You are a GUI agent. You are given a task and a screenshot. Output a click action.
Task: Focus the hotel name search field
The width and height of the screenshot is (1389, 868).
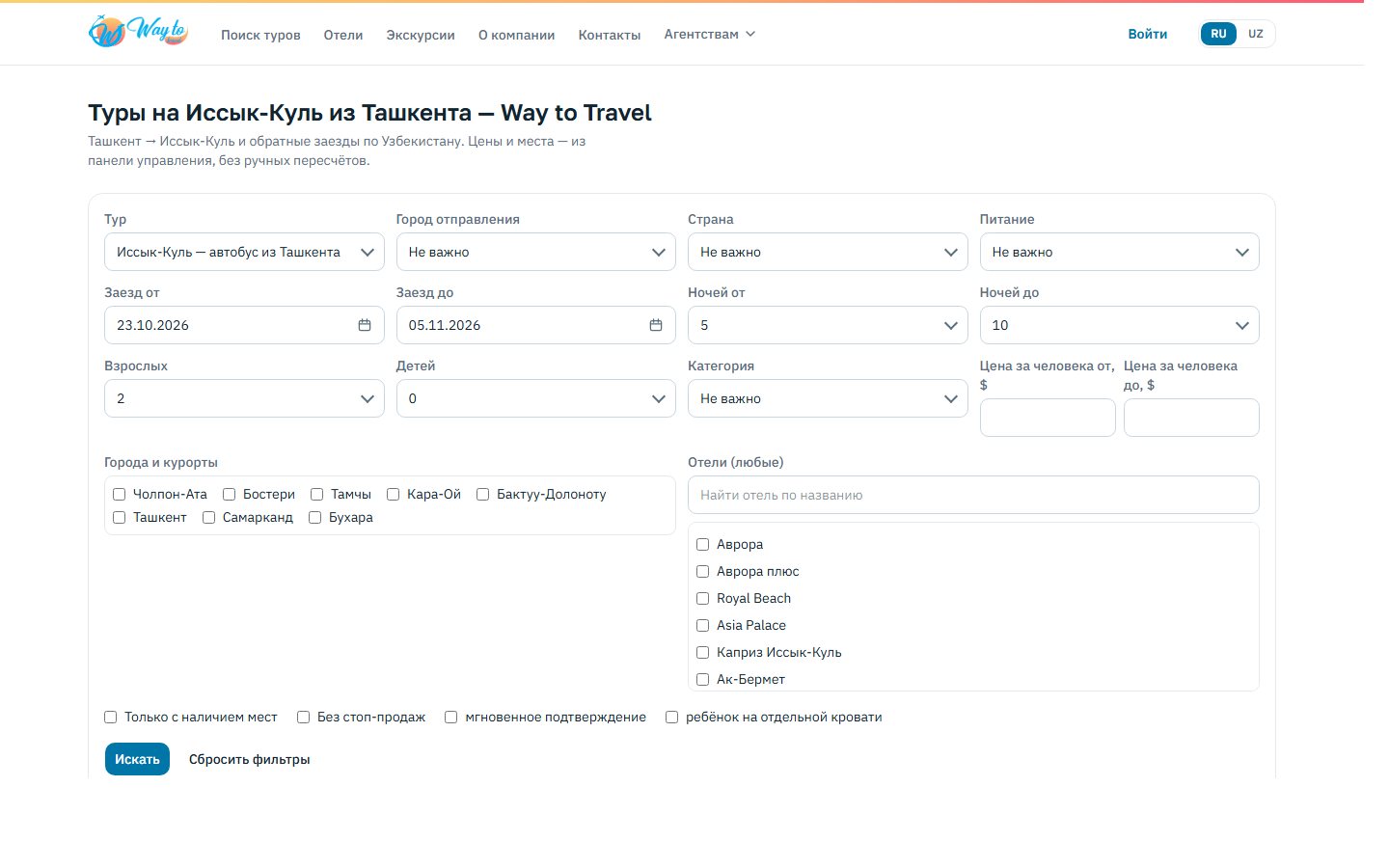click(973, 495)
